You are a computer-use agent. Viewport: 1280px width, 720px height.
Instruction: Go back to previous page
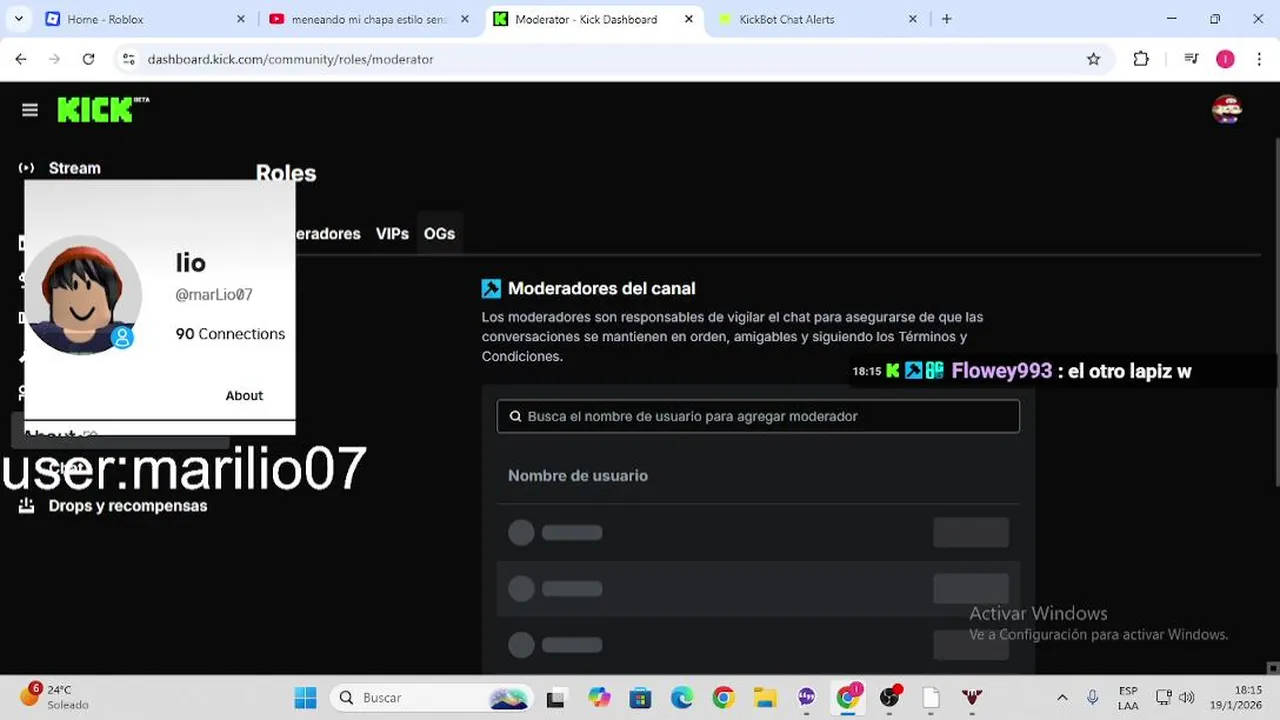point(21,59)
